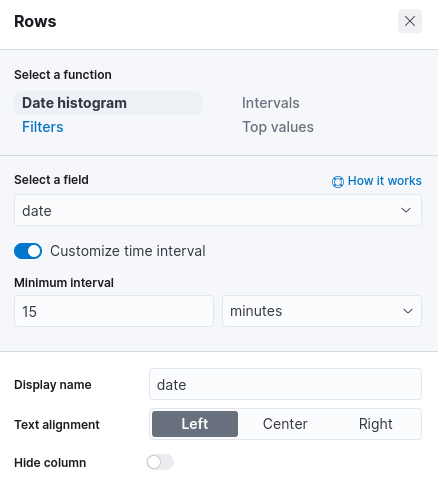Set text alignment to Right

click(375, 424)
